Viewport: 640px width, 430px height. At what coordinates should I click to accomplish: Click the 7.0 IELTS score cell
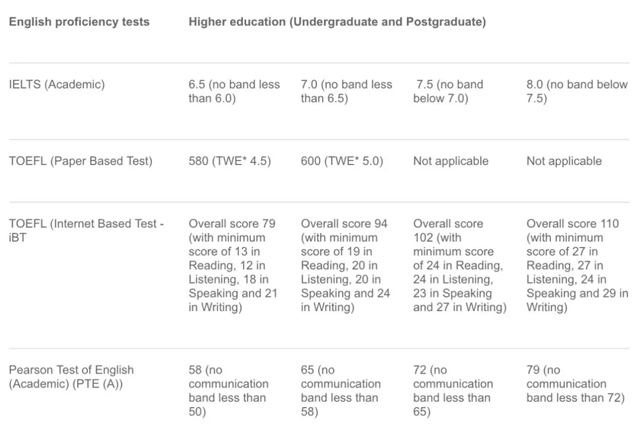pos(347,91)
